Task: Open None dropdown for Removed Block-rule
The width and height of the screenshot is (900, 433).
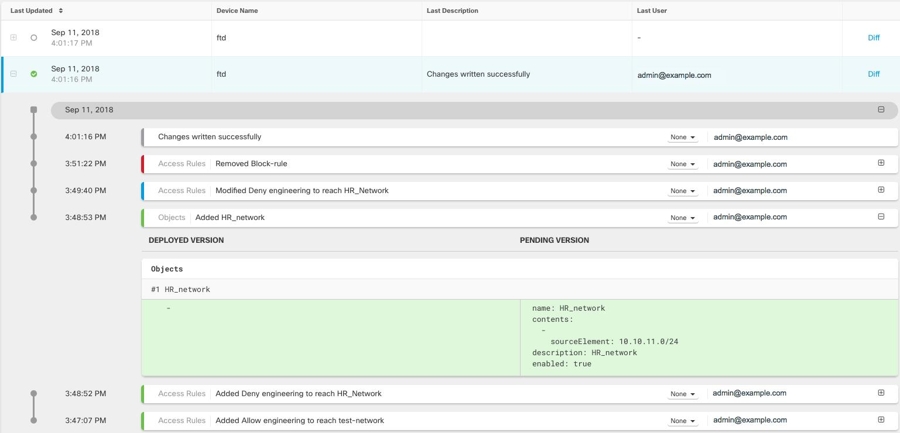Action: coord(683,164)
